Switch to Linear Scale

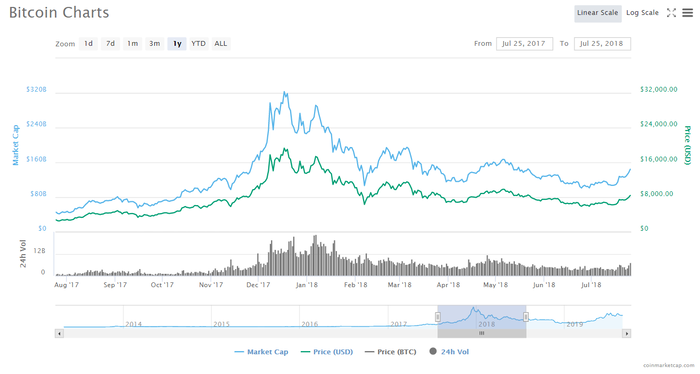(597, 13)
